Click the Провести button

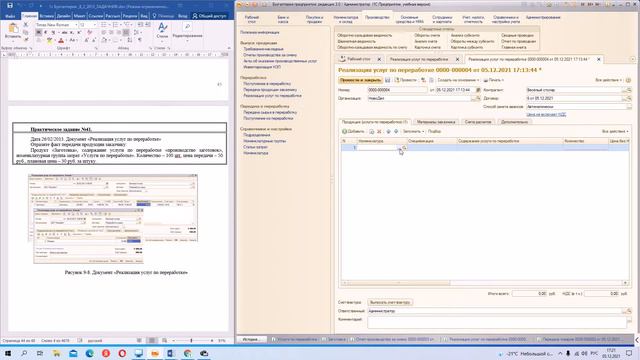coord(405,80)
